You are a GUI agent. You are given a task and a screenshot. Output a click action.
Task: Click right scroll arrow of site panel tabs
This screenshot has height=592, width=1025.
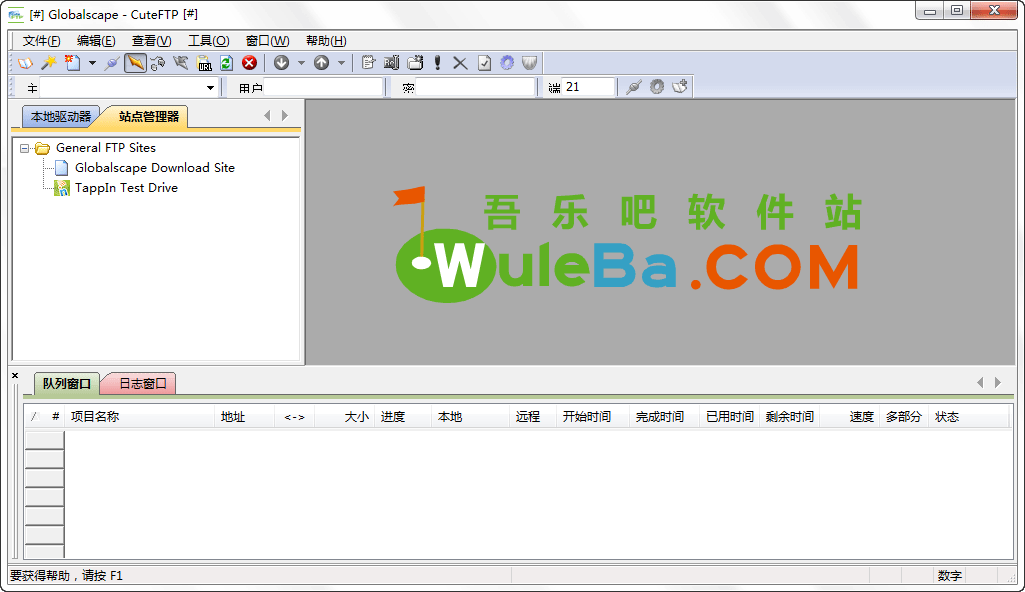285,116
